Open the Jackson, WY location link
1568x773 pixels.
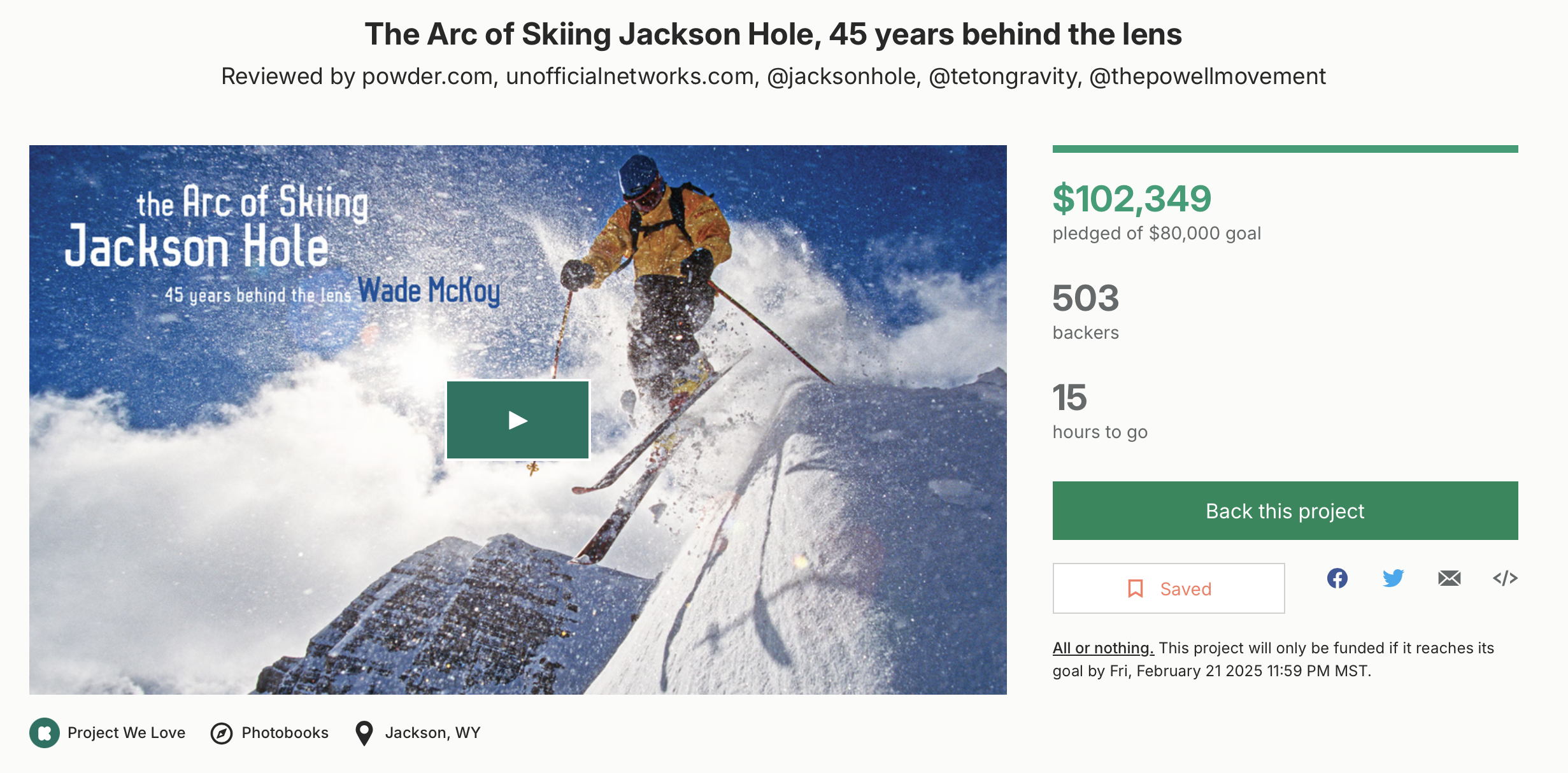[x=432, y=733]
